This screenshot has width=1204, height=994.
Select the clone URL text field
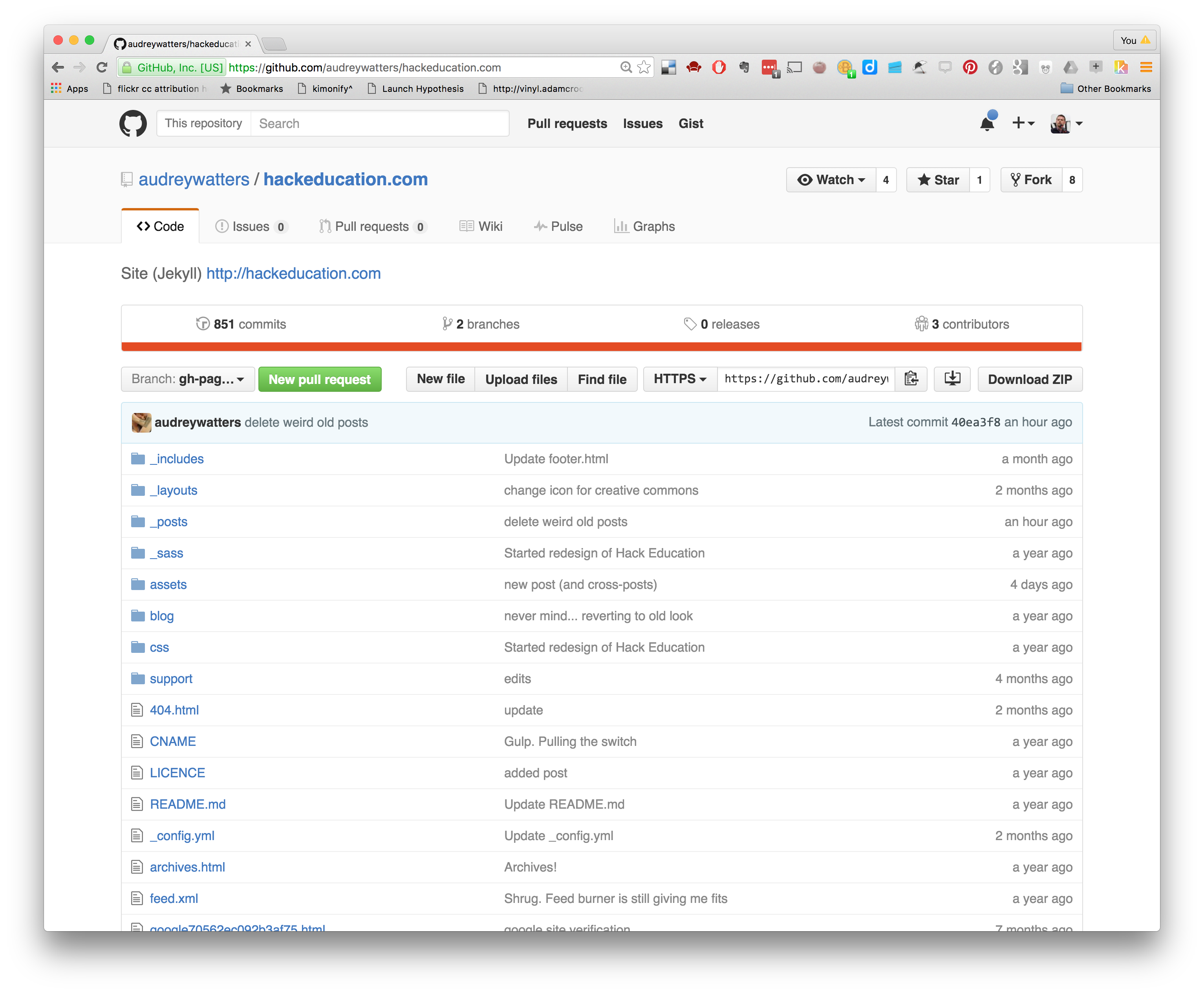pos(806,379)
